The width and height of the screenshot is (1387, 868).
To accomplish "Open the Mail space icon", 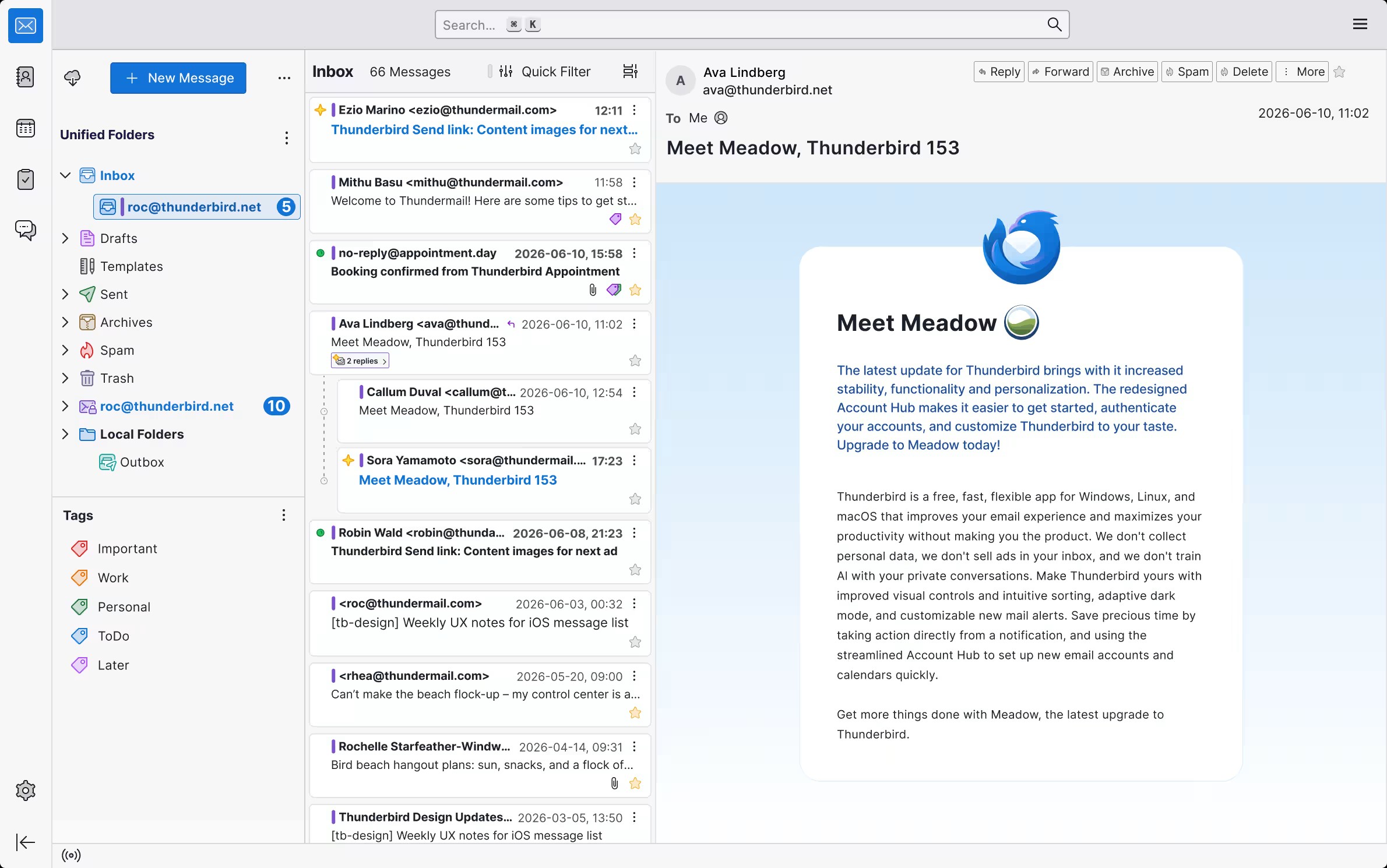I will [x=26, y=26].
